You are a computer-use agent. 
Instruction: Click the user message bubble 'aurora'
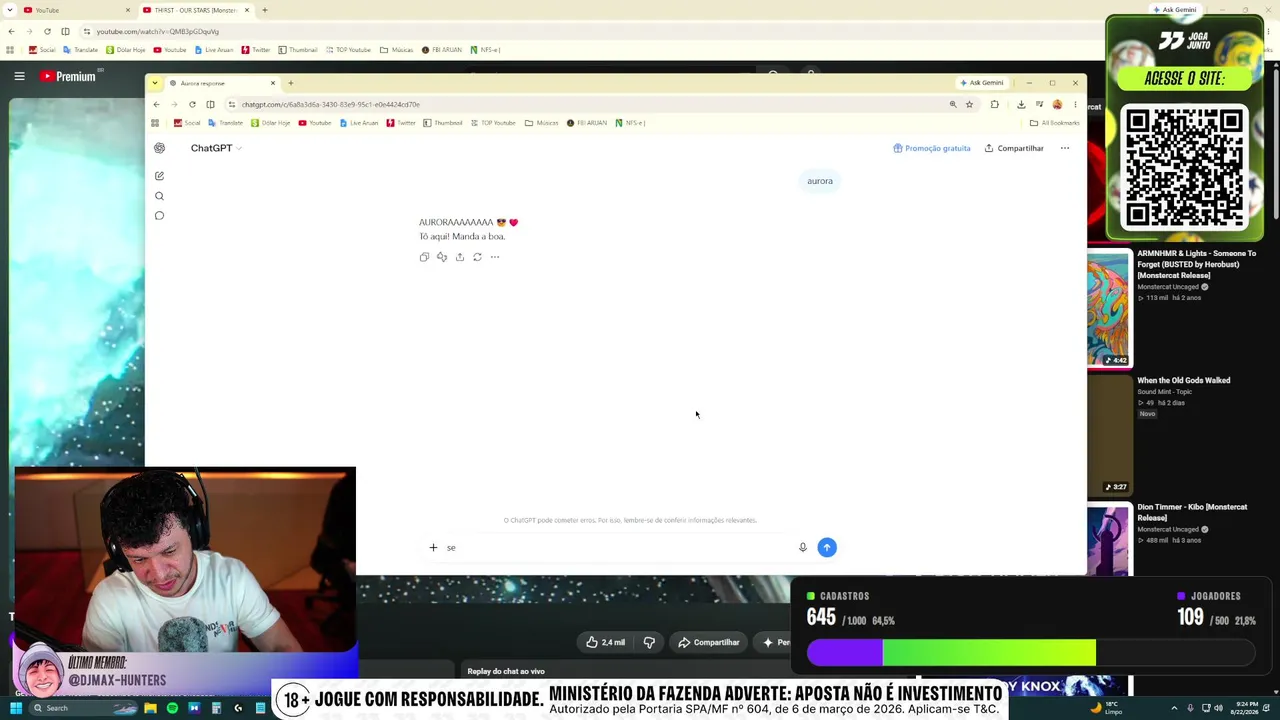tap(820, 181)
